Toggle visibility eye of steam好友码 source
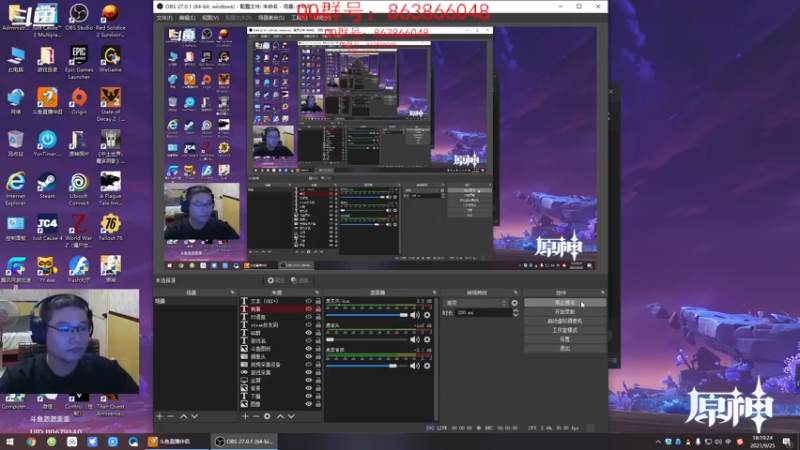This screenshot has height=450, width=800. (x=309, y=325)
